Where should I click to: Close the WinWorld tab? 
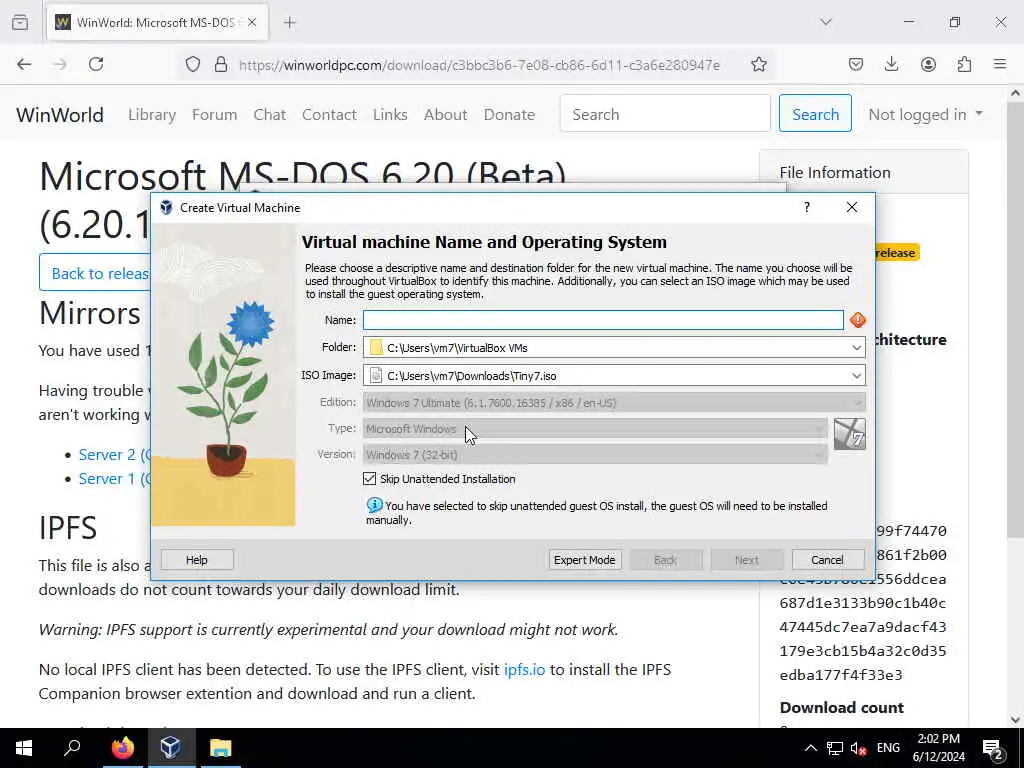coord(252,22)
